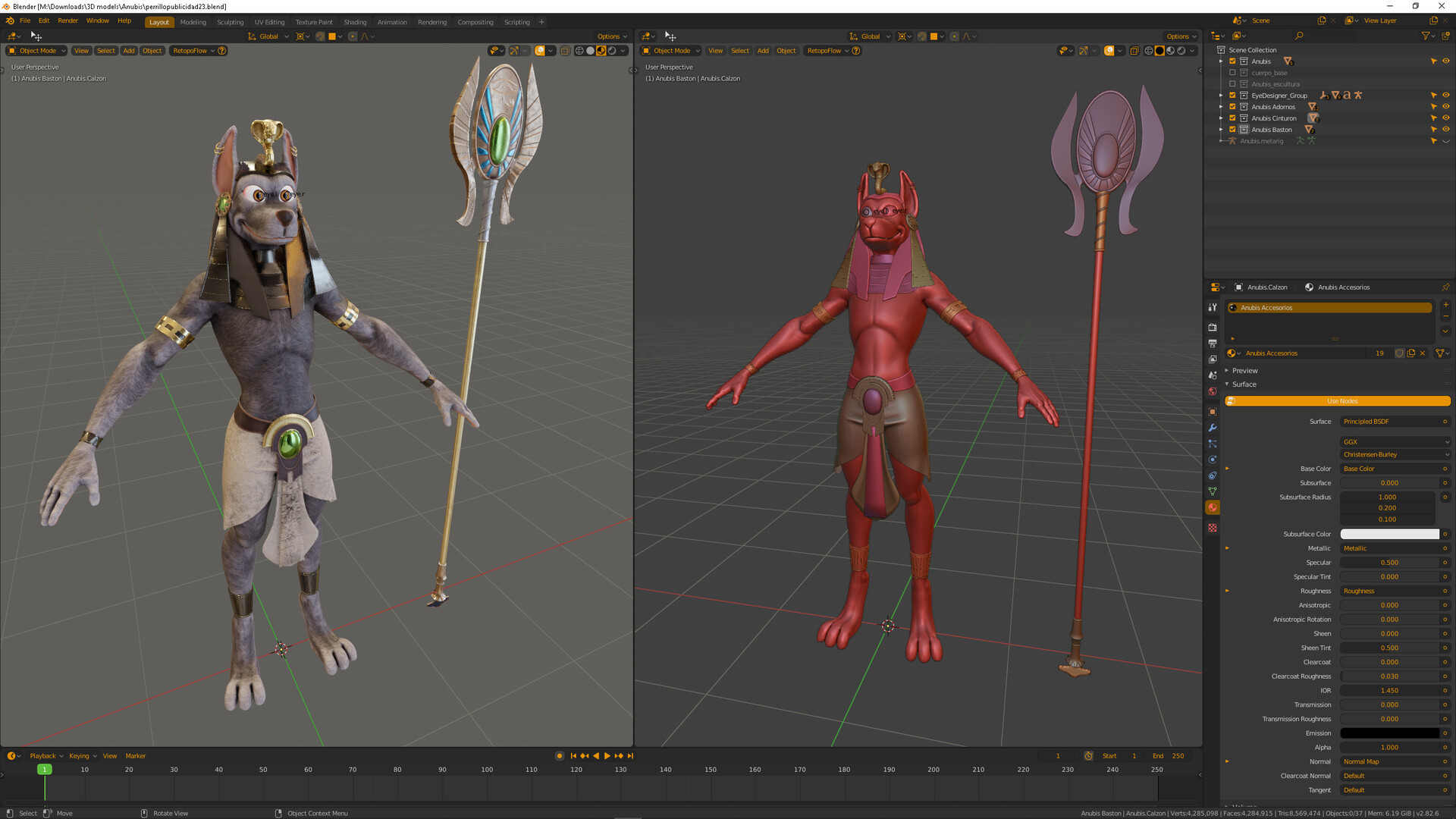1456x819 pixels.
Task: Open the Texture Properties checkered icon
Action: point(1212,527)
